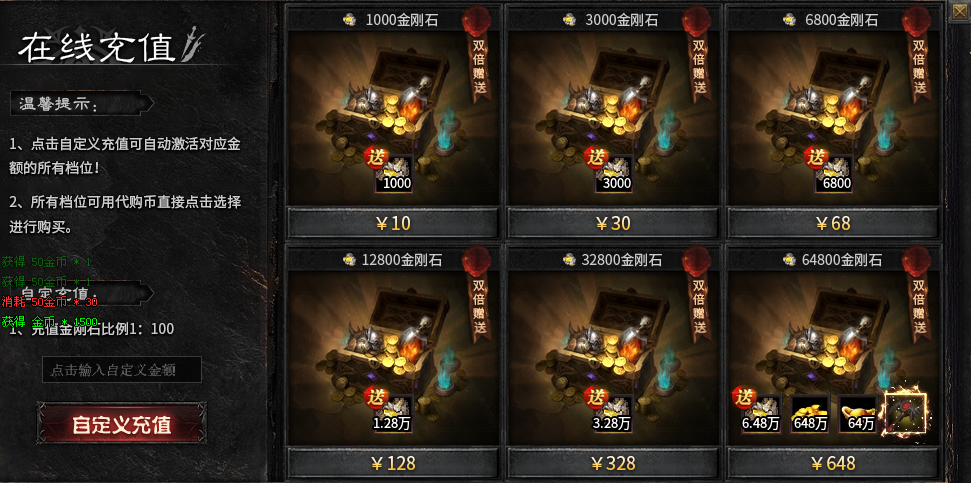Click the 6800 diamond bonus reward icon

pos(834,174)
